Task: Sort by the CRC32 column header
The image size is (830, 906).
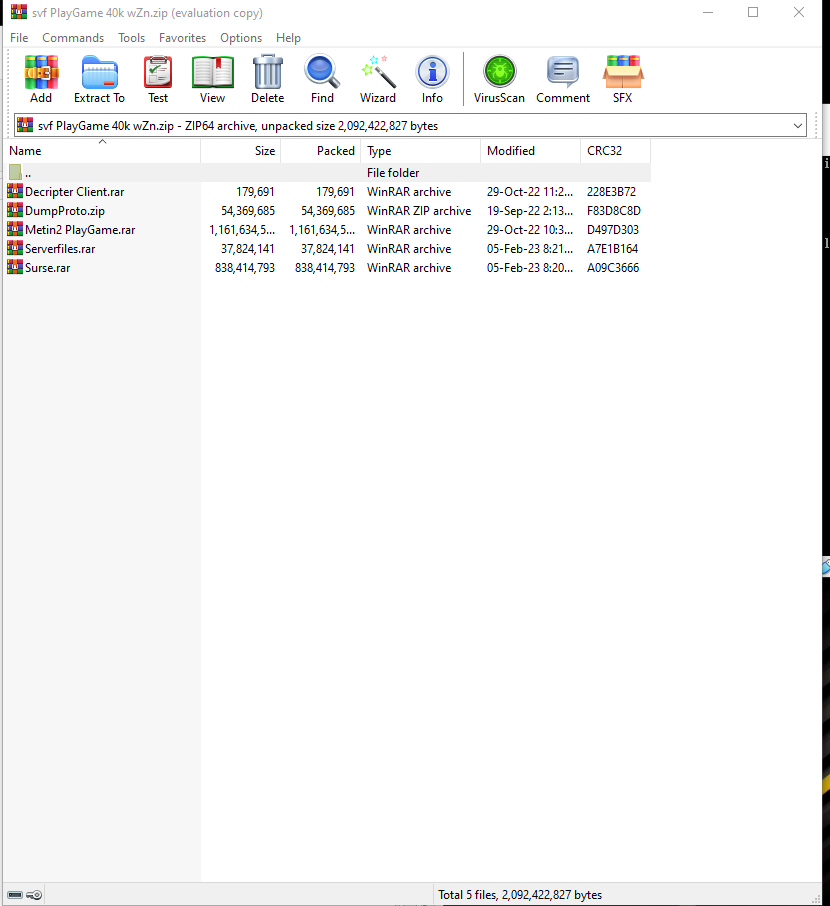Action: tap(616, 150)
